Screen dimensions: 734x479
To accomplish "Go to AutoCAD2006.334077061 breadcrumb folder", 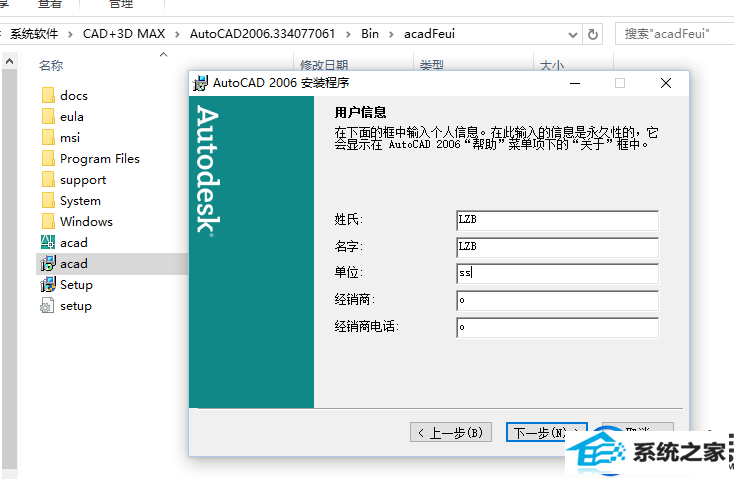I will tap(262, 34).
